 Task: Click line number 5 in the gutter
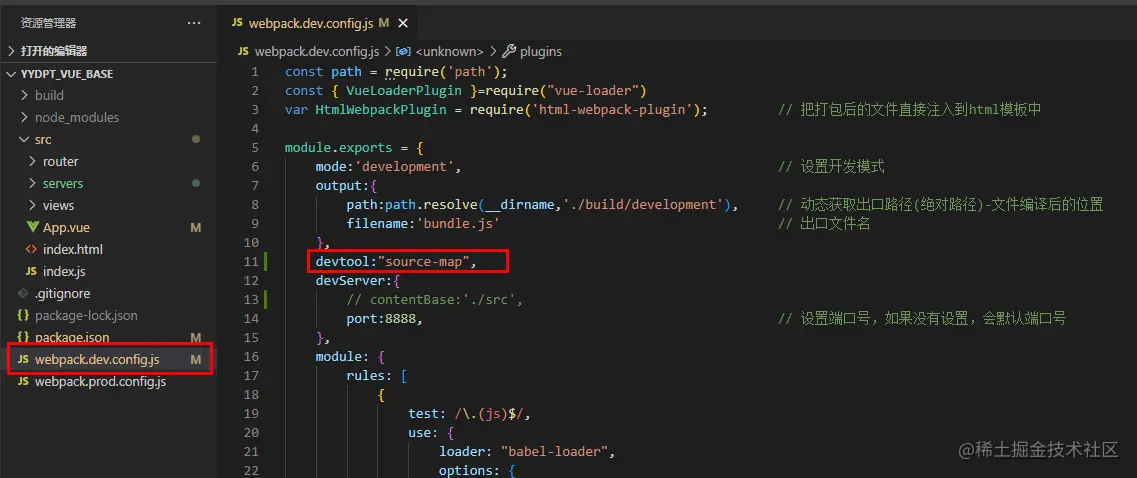255,147
